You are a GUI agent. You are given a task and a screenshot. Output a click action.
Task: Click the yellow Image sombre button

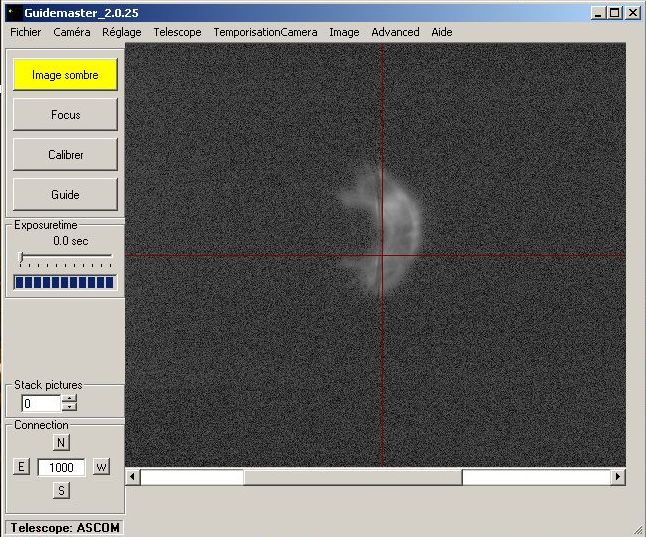(x=65, y=75)
